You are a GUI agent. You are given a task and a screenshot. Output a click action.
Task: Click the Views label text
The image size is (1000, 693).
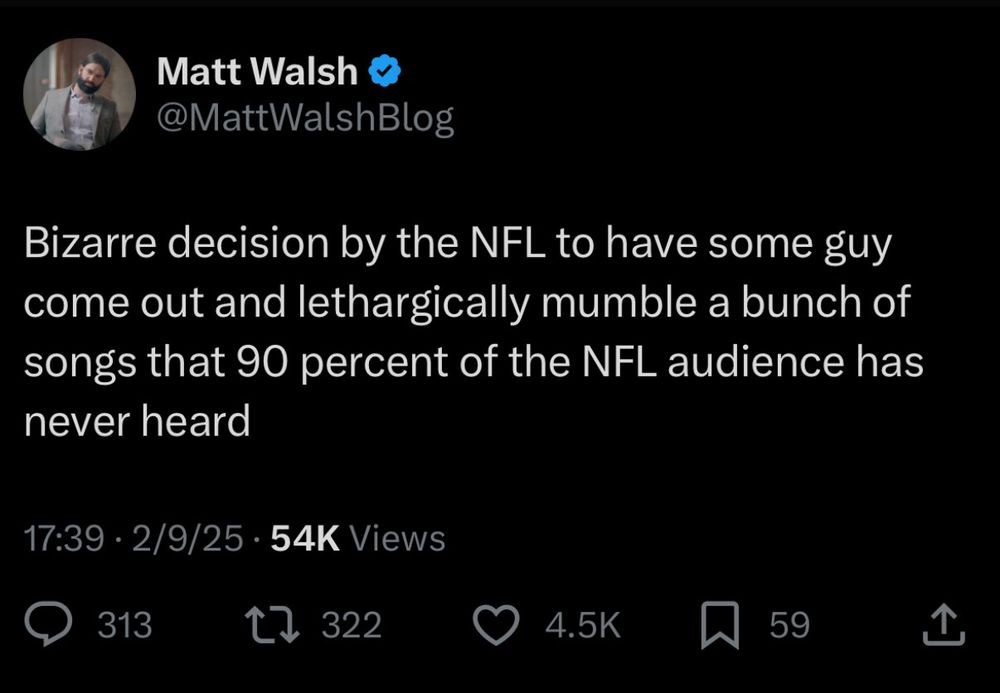click(397, 538)
